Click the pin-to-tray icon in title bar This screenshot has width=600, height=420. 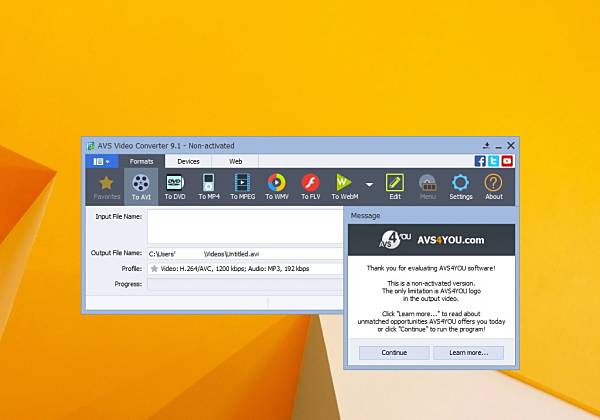(486, 145)
